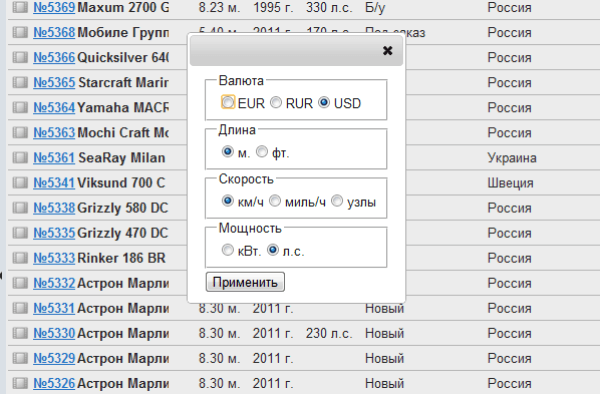Select EUR currency radio button
Image resolution: width=600 pixels, height=394 pixels.
[228, 102]
